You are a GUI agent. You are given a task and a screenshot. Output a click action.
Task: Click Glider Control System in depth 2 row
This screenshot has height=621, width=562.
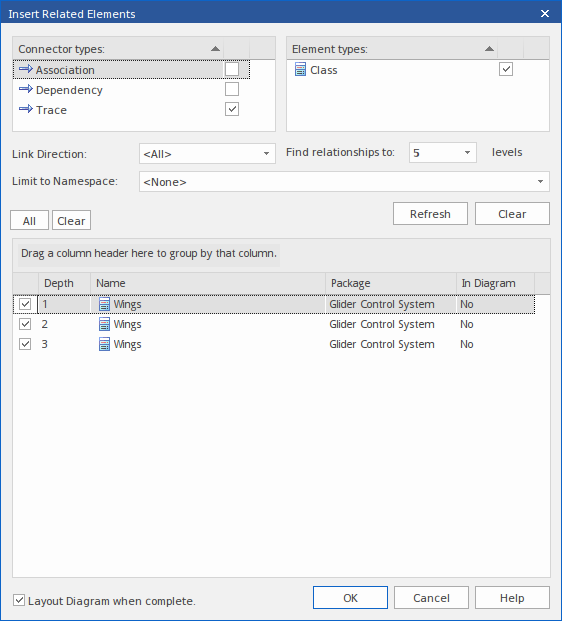pyautogui.click(x=382, y=324)
